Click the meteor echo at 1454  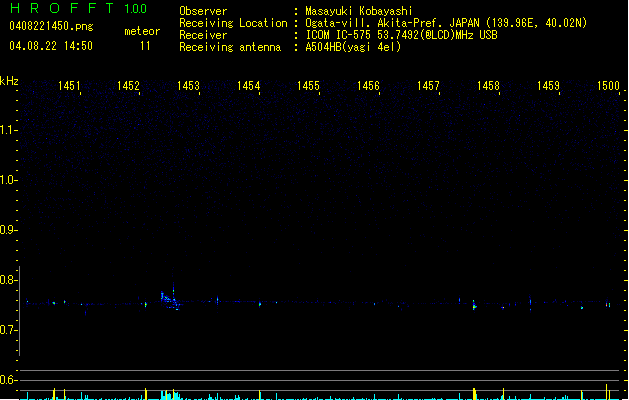[x=260, y=304]
